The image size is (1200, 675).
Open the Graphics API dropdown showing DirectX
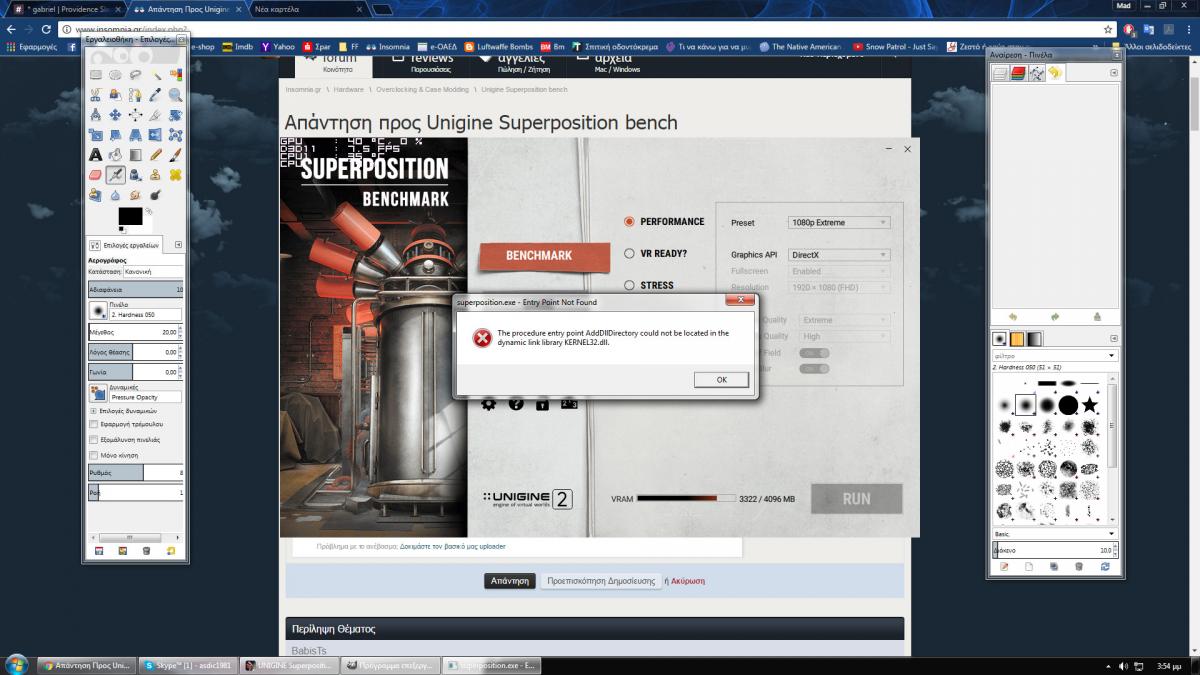pos(838,255)
